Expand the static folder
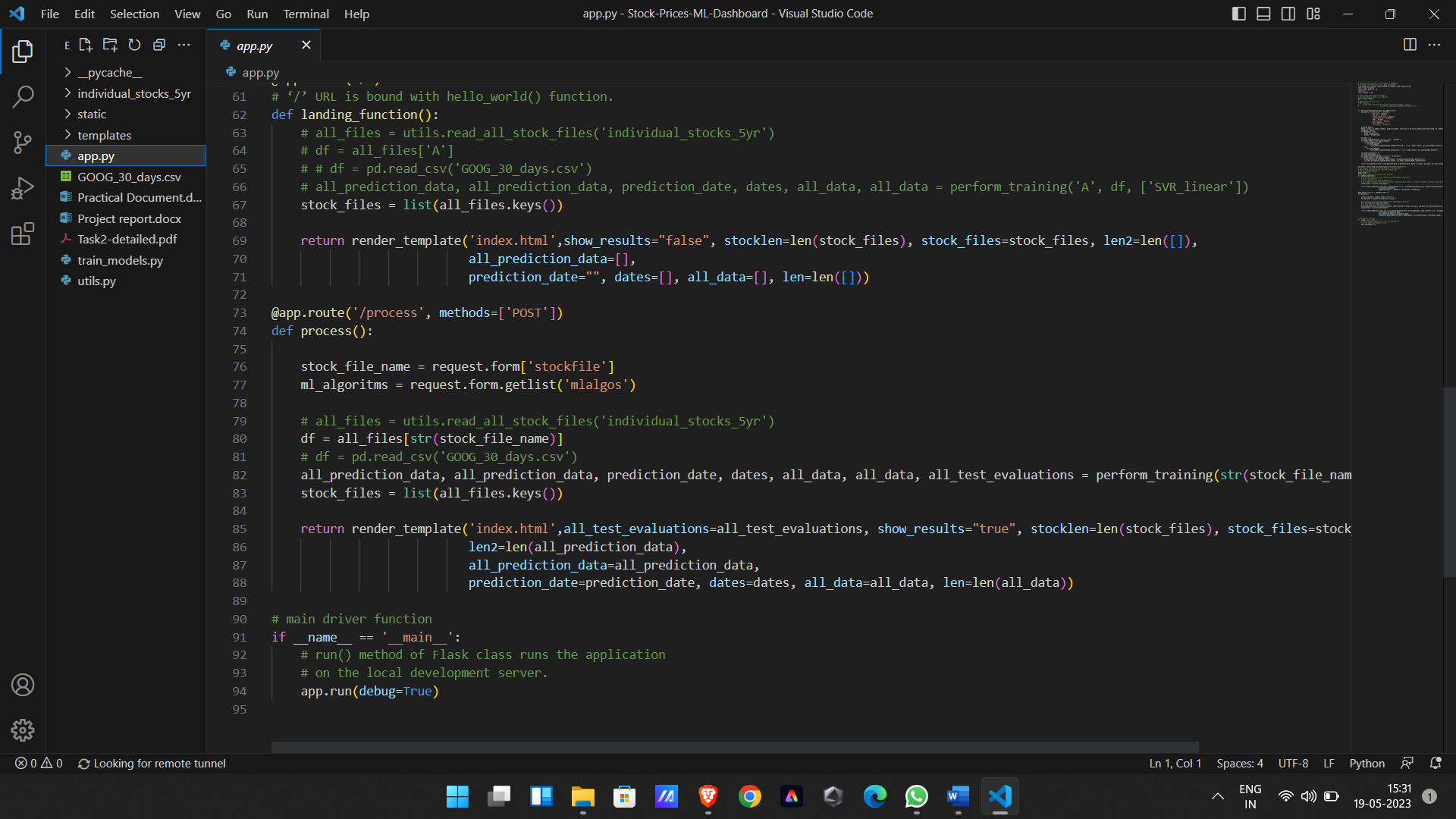Image resolution: width=1456 pixels, height=819 pixels. 91,114
